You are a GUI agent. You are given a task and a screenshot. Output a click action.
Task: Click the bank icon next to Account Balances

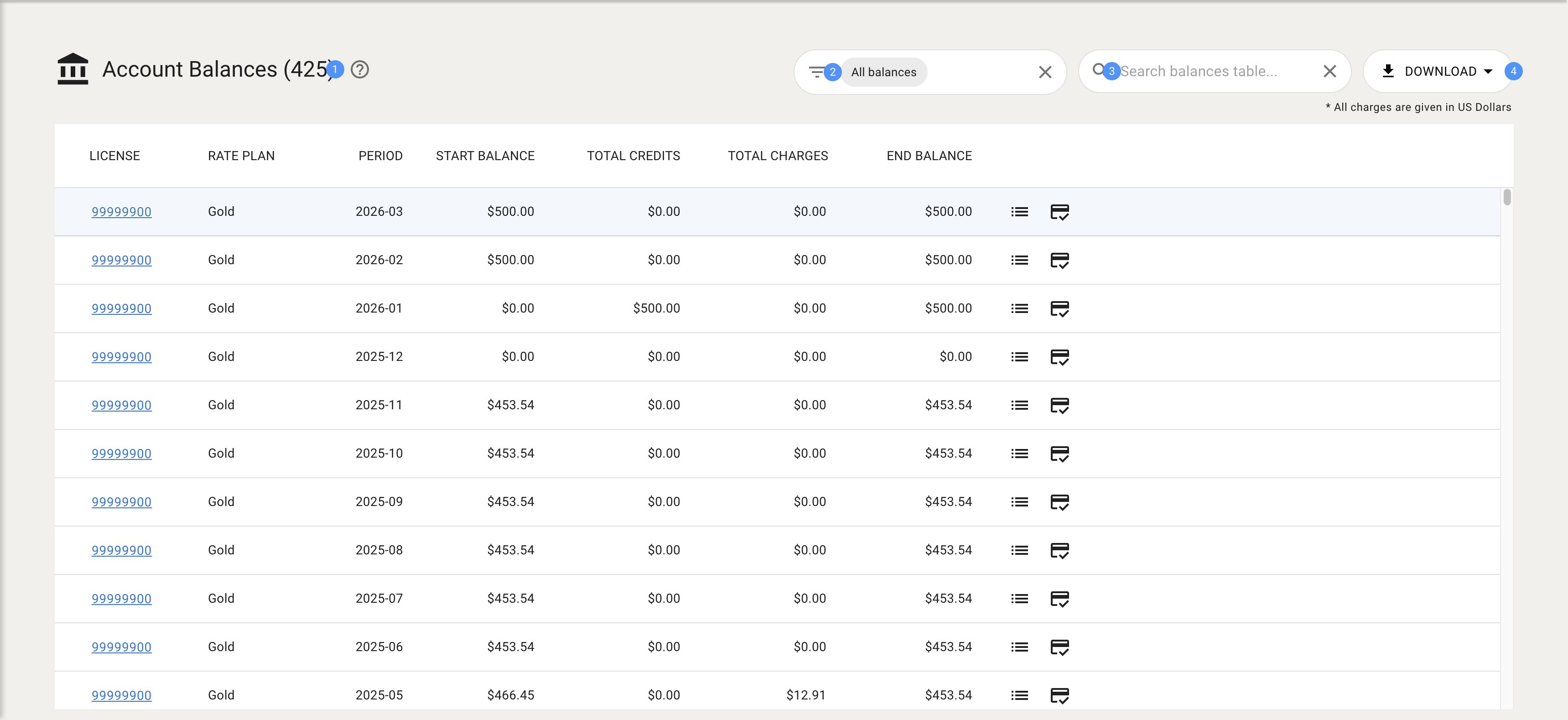tap(73, 69)
